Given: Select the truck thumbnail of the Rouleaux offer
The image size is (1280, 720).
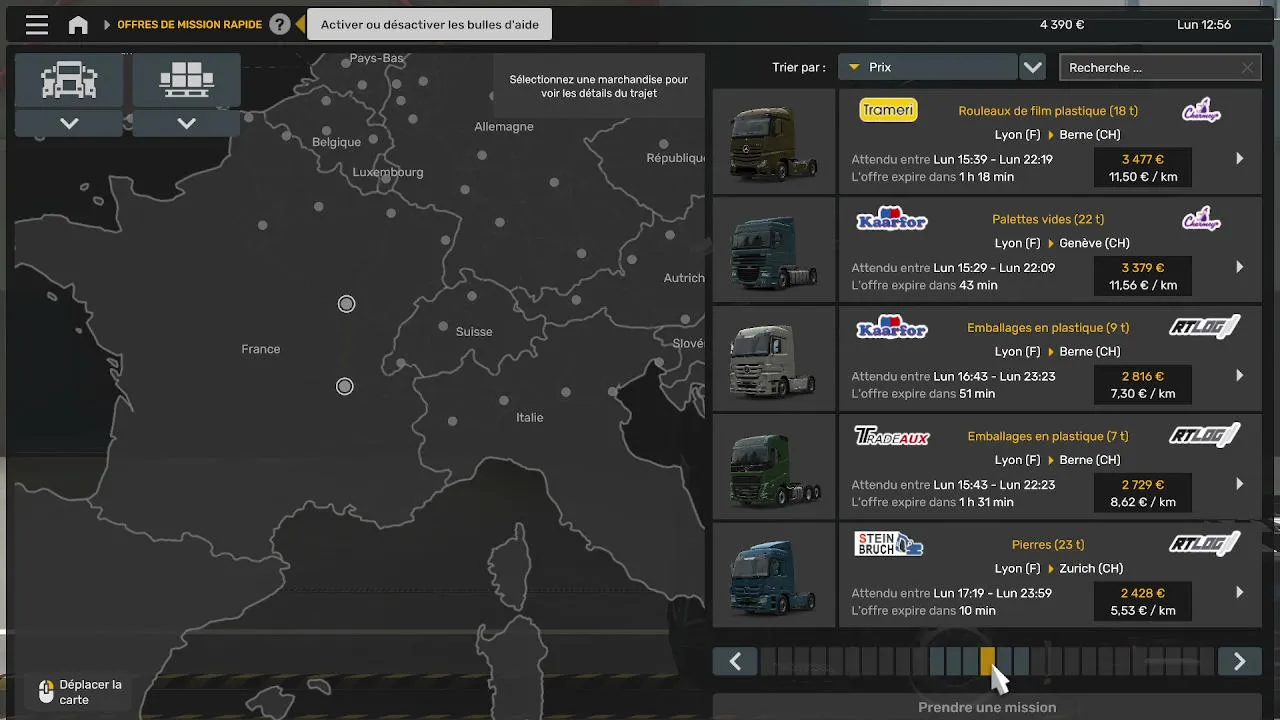Looking at the screenshot, I should 774,141.
